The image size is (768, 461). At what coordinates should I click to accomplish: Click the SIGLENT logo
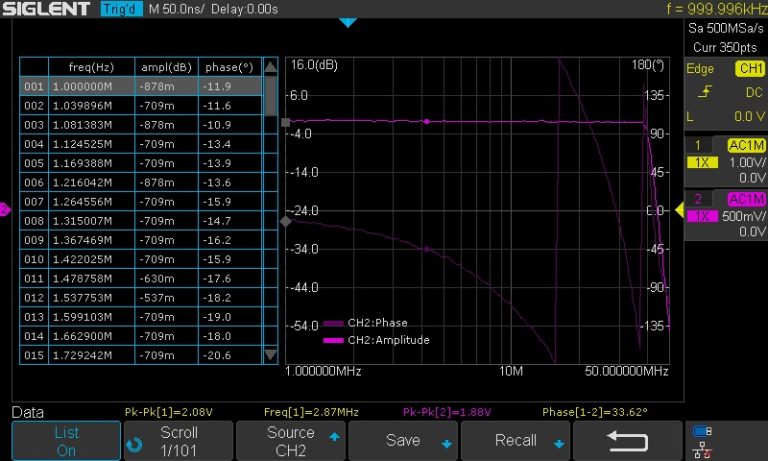click(x=47, y=10)
